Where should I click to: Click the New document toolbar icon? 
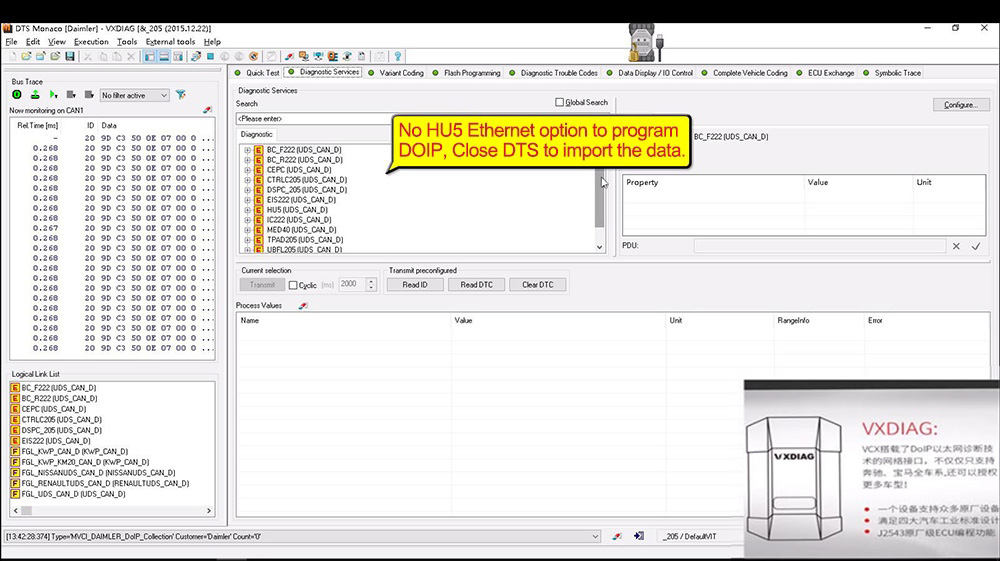coord(12,57)
